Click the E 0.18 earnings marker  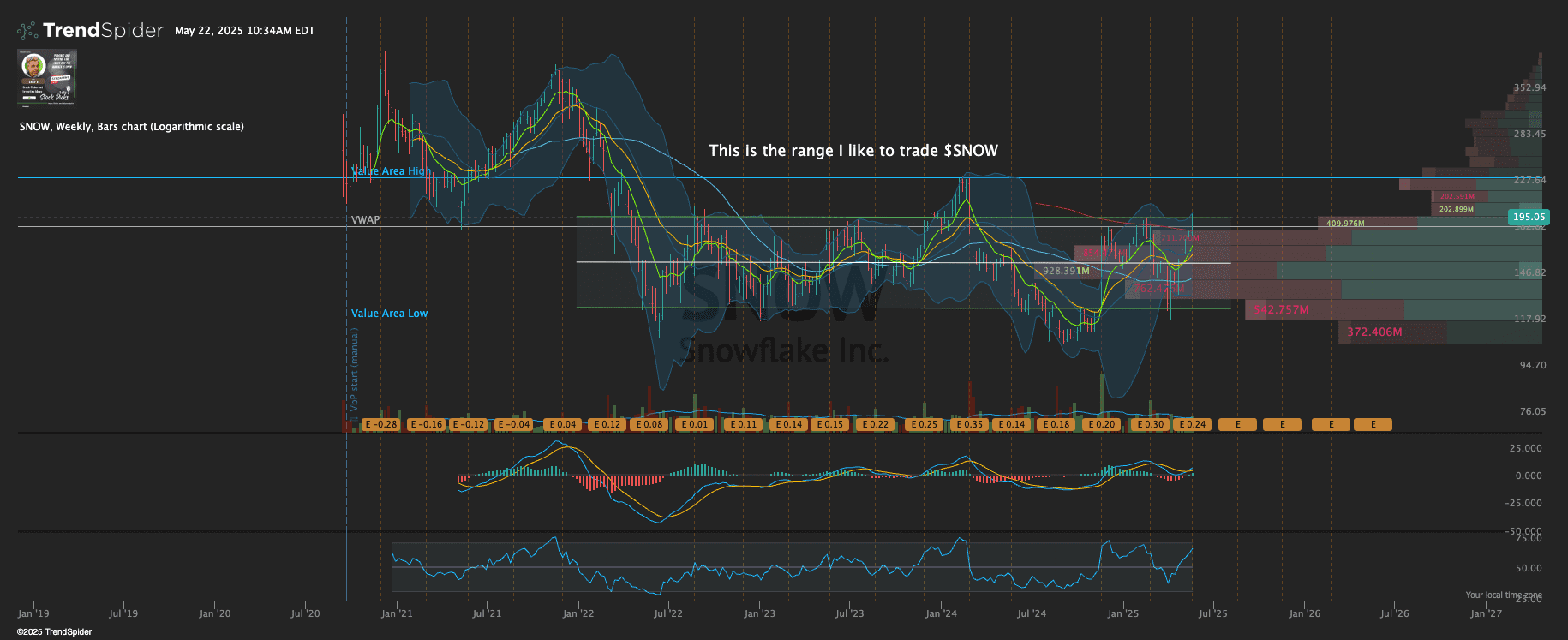(x=1056, y=424)
